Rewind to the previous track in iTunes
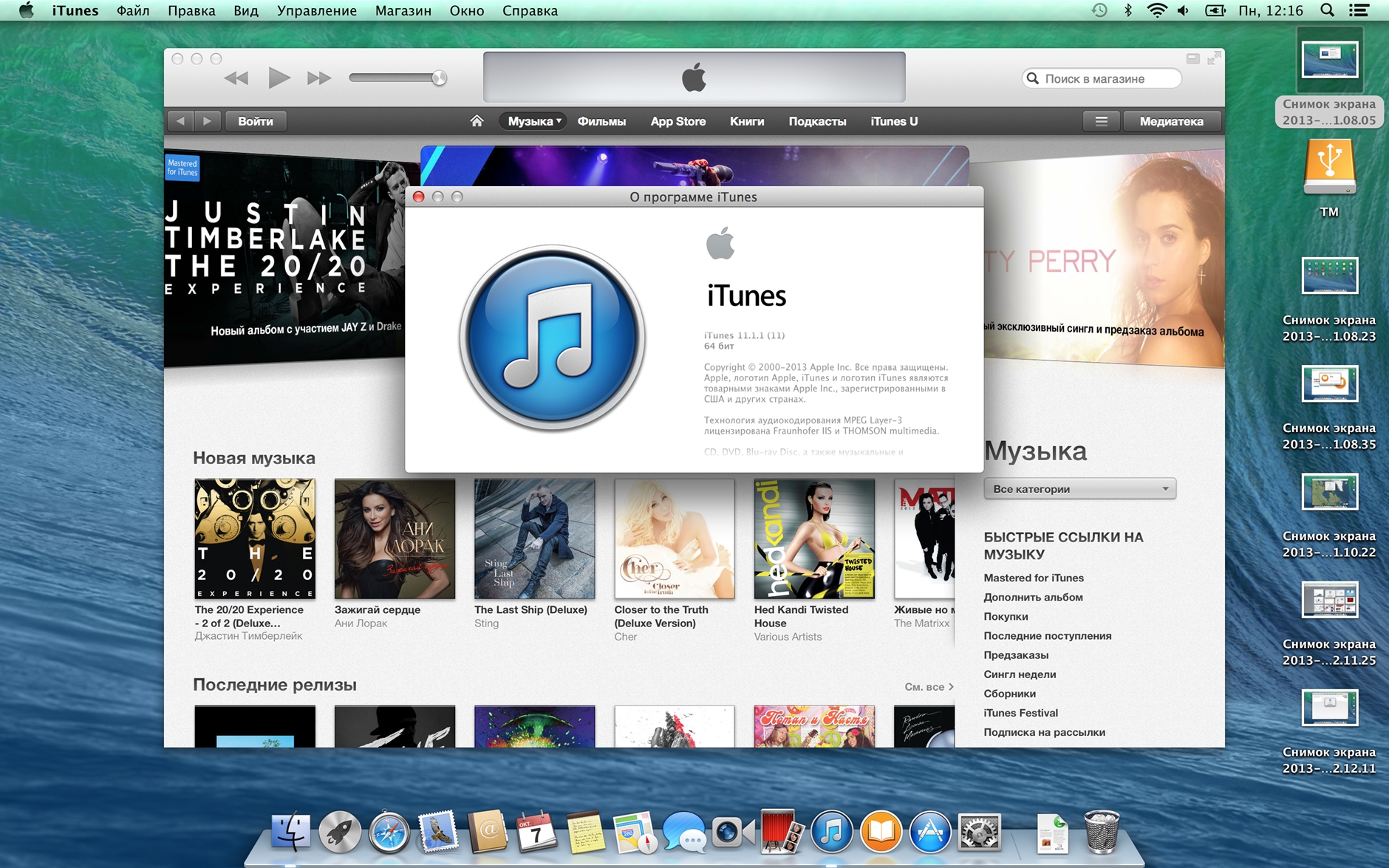1389x868 pixels. coord(236,78)
